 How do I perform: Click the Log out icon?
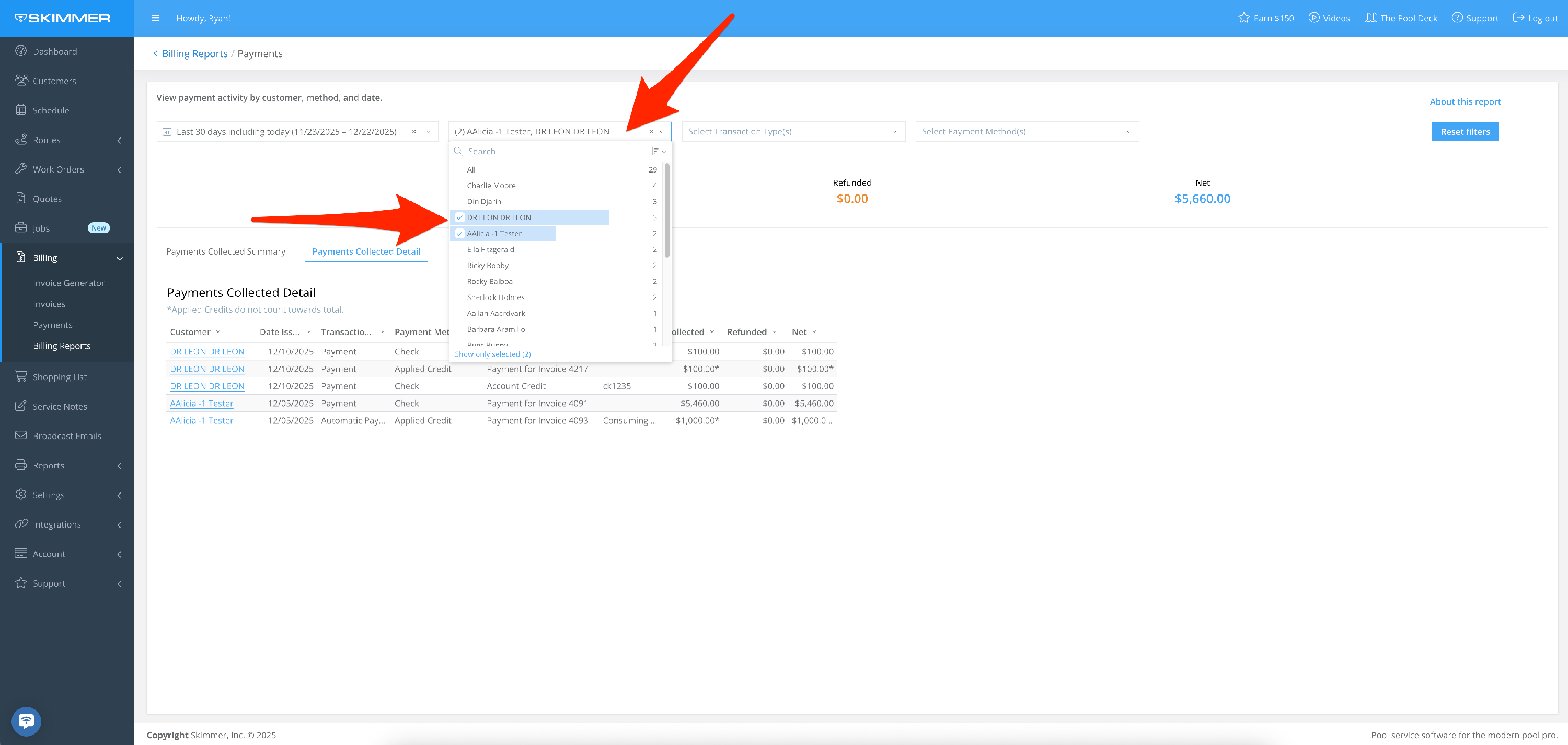[x=1518, y=18]
